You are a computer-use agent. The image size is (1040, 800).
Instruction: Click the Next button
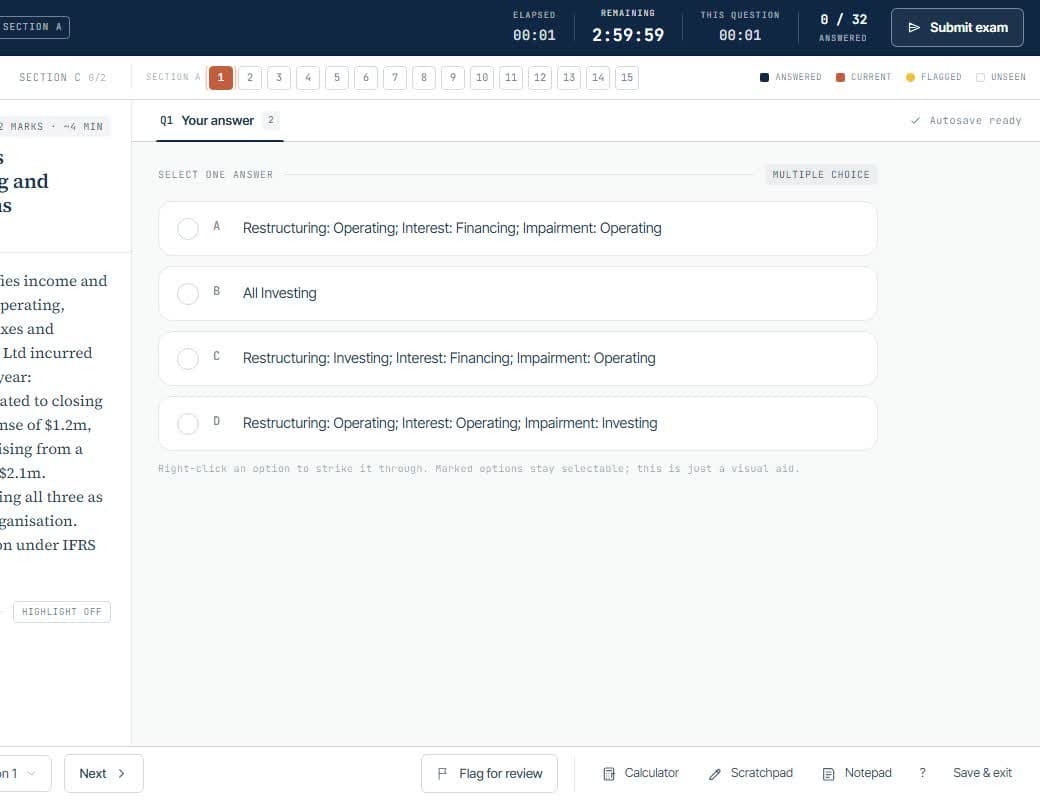tap(103, 773)
